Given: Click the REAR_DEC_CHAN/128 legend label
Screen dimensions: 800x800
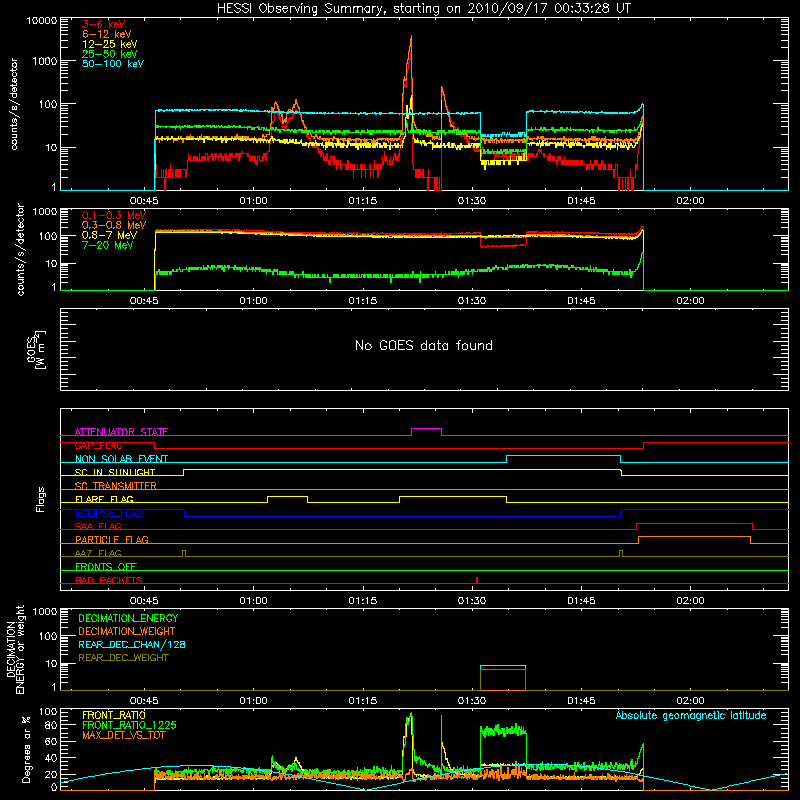Looking at the screenshot, I should [132, 644].
